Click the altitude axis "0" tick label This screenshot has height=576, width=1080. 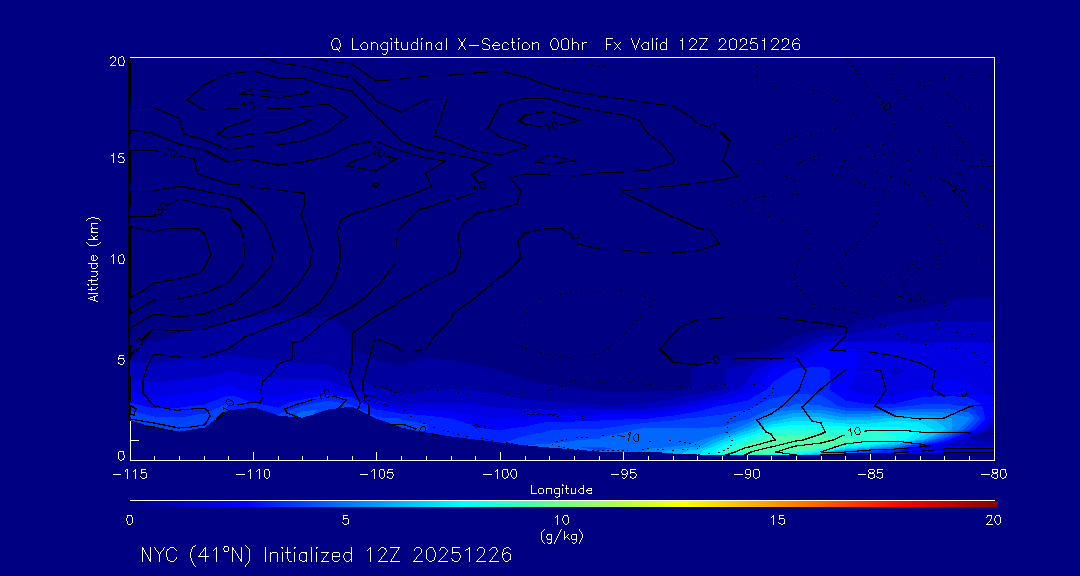122,455
